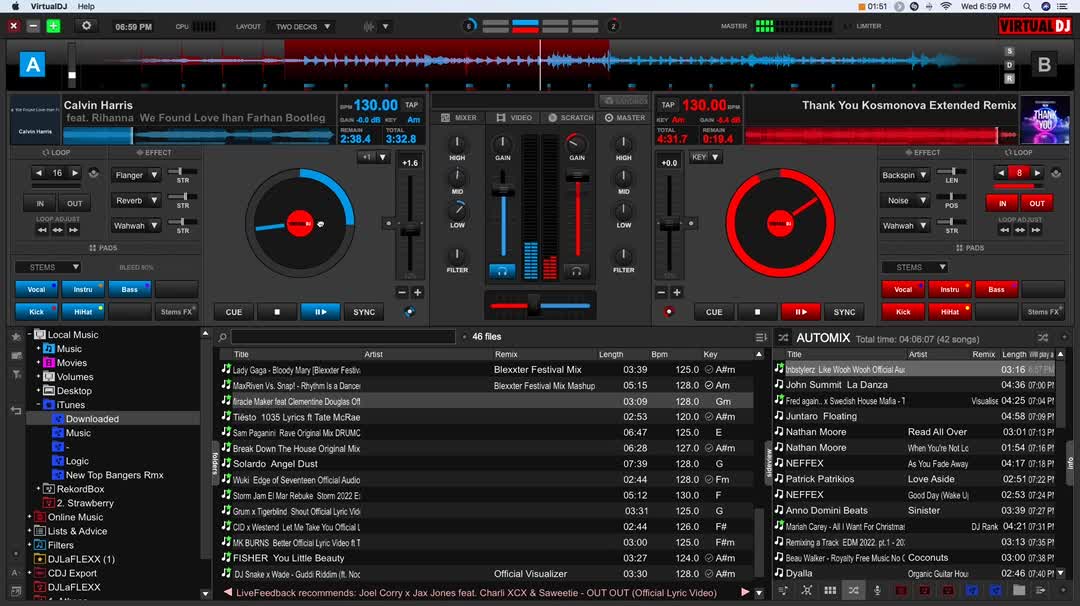Viewport: 1080px width, 606px height.
Task: Toggle deck B Kick stem pad
Action: [x=903, y=312]
